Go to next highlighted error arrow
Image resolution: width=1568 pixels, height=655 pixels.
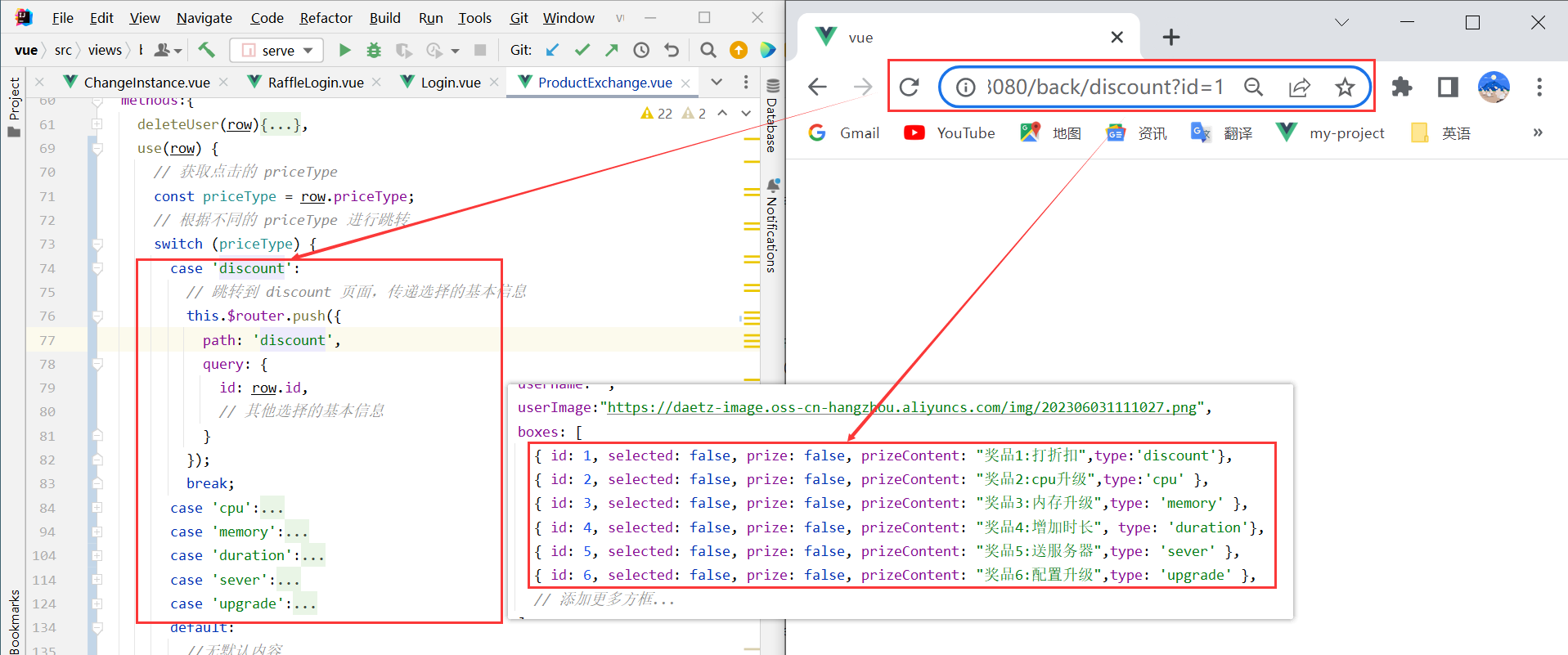point(746,114)
